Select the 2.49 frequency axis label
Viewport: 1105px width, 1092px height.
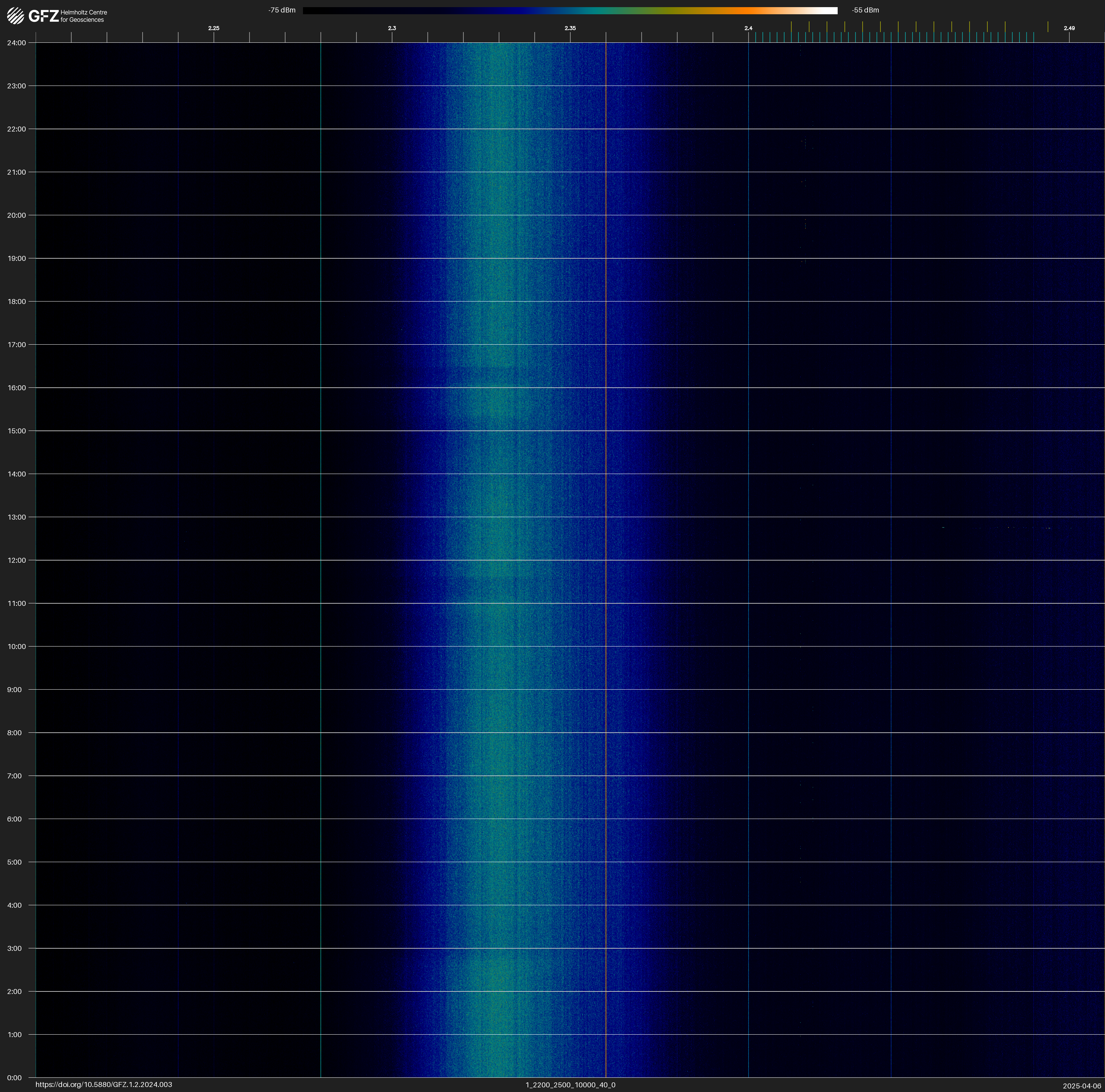tap(1069, 28)
